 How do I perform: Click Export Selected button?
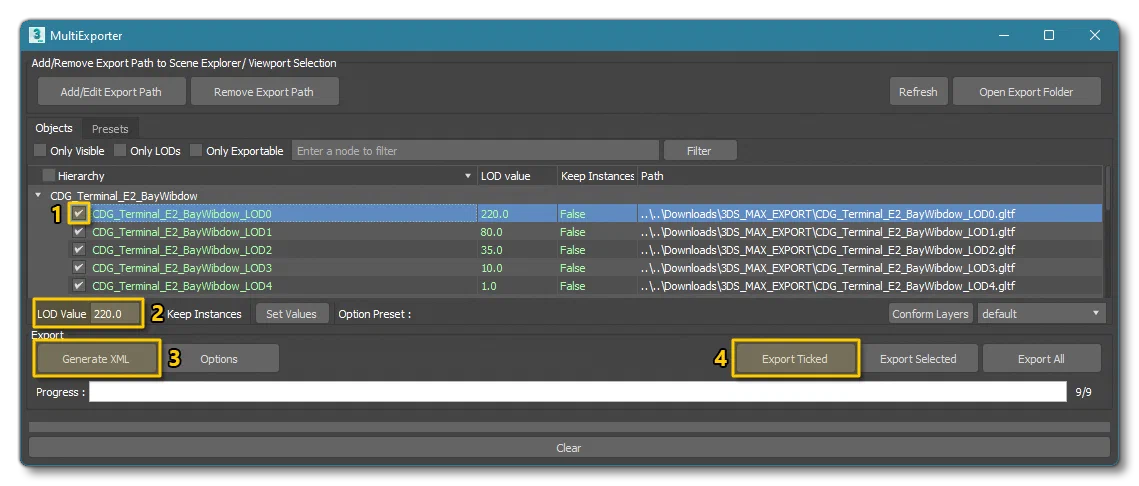[918, 359]
